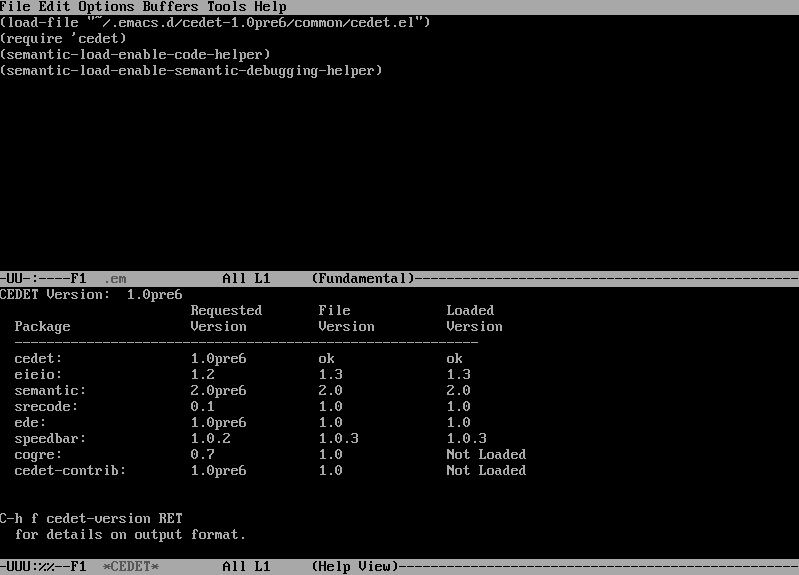Click 'Not Loaded' in the cedet-contrib row

(486, 471)
